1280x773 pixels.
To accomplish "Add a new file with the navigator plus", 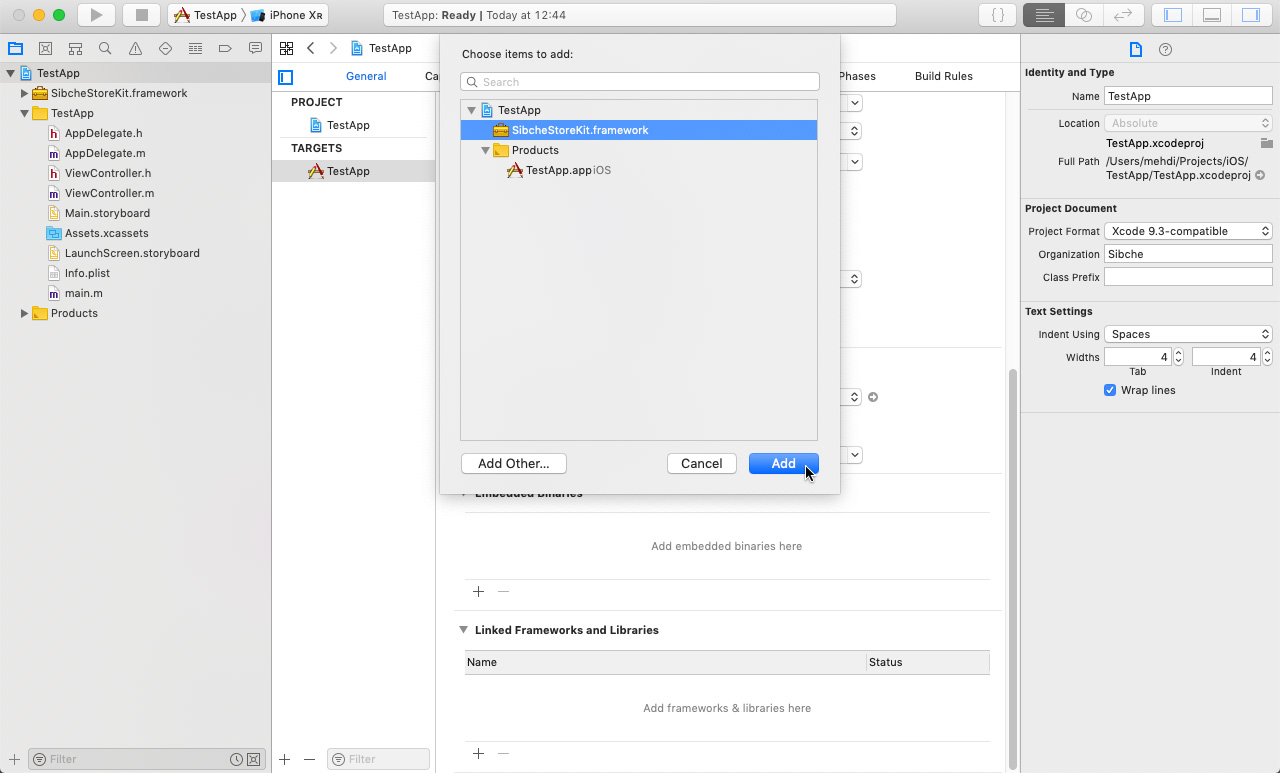I will pyautogui.click(x=14, y=759).
